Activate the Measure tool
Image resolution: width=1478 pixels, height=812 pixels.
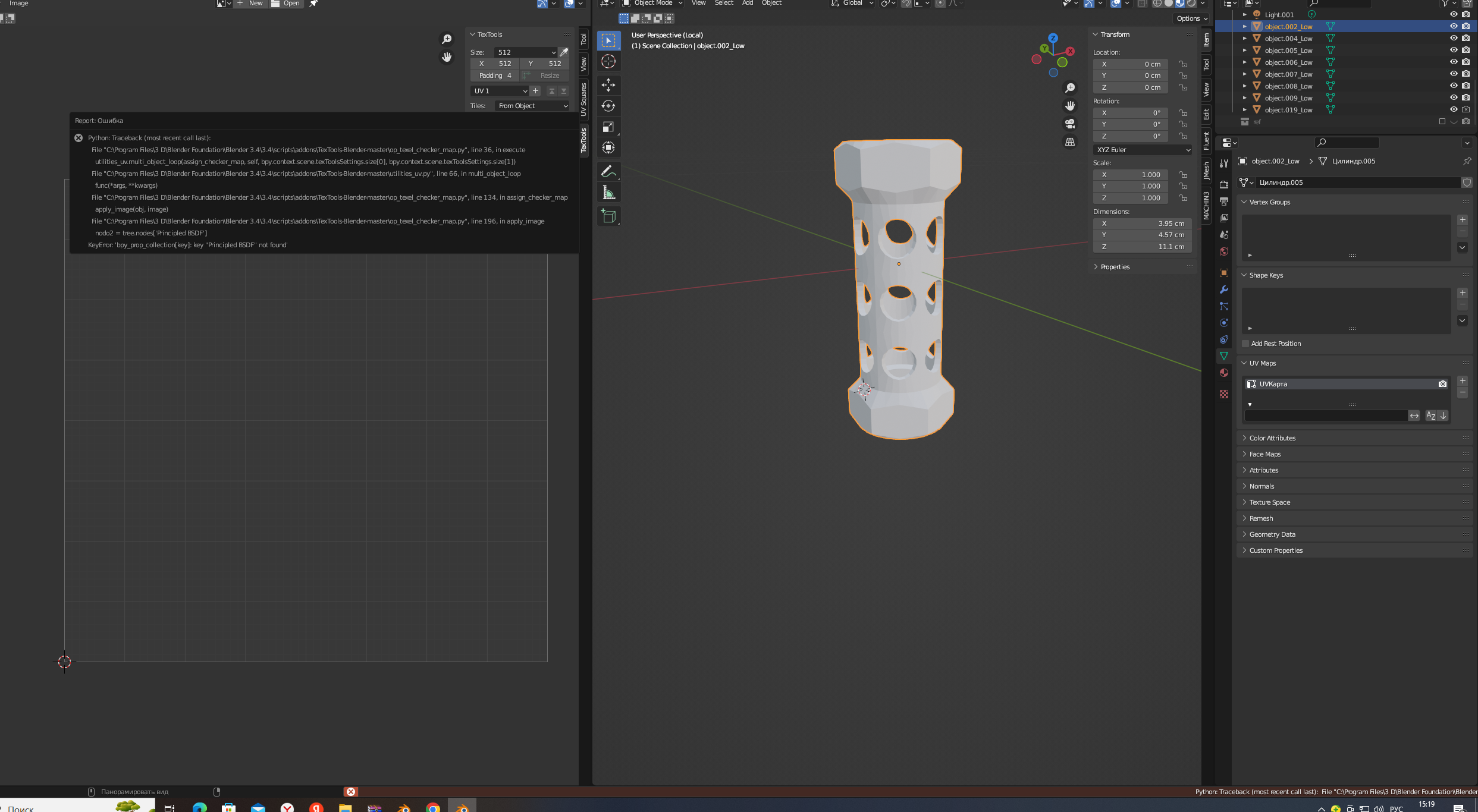tap(609, 192)
